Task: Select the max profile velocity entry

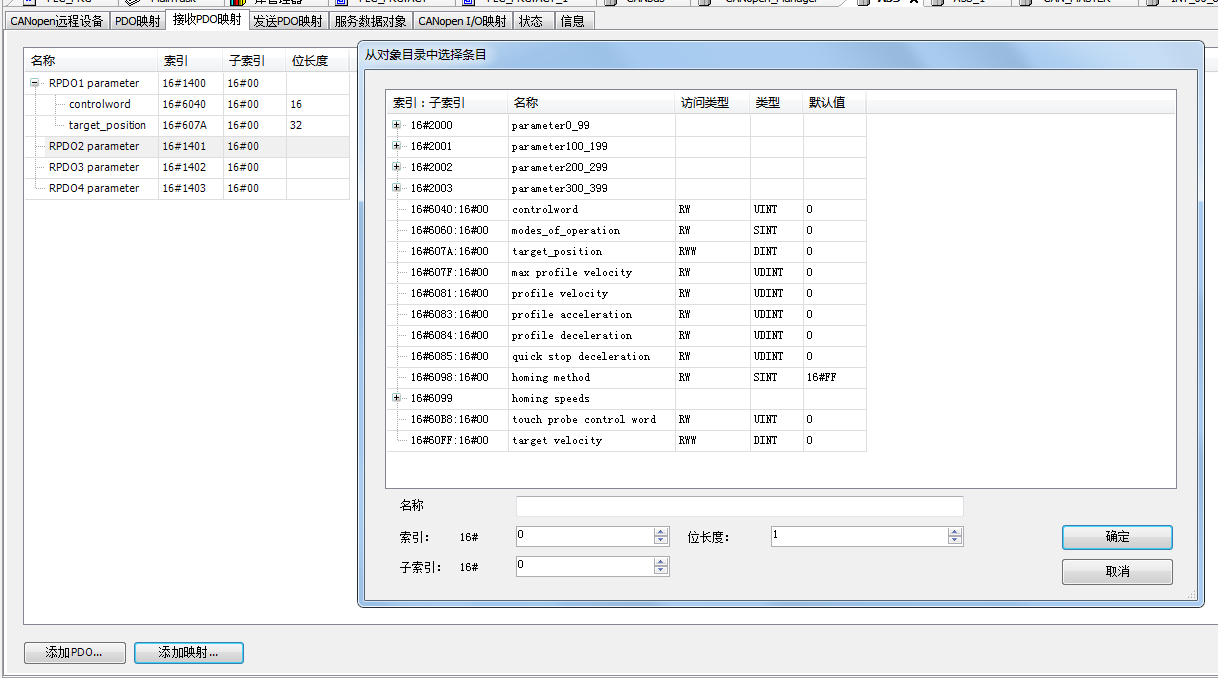Action: [x=626, y=272]
